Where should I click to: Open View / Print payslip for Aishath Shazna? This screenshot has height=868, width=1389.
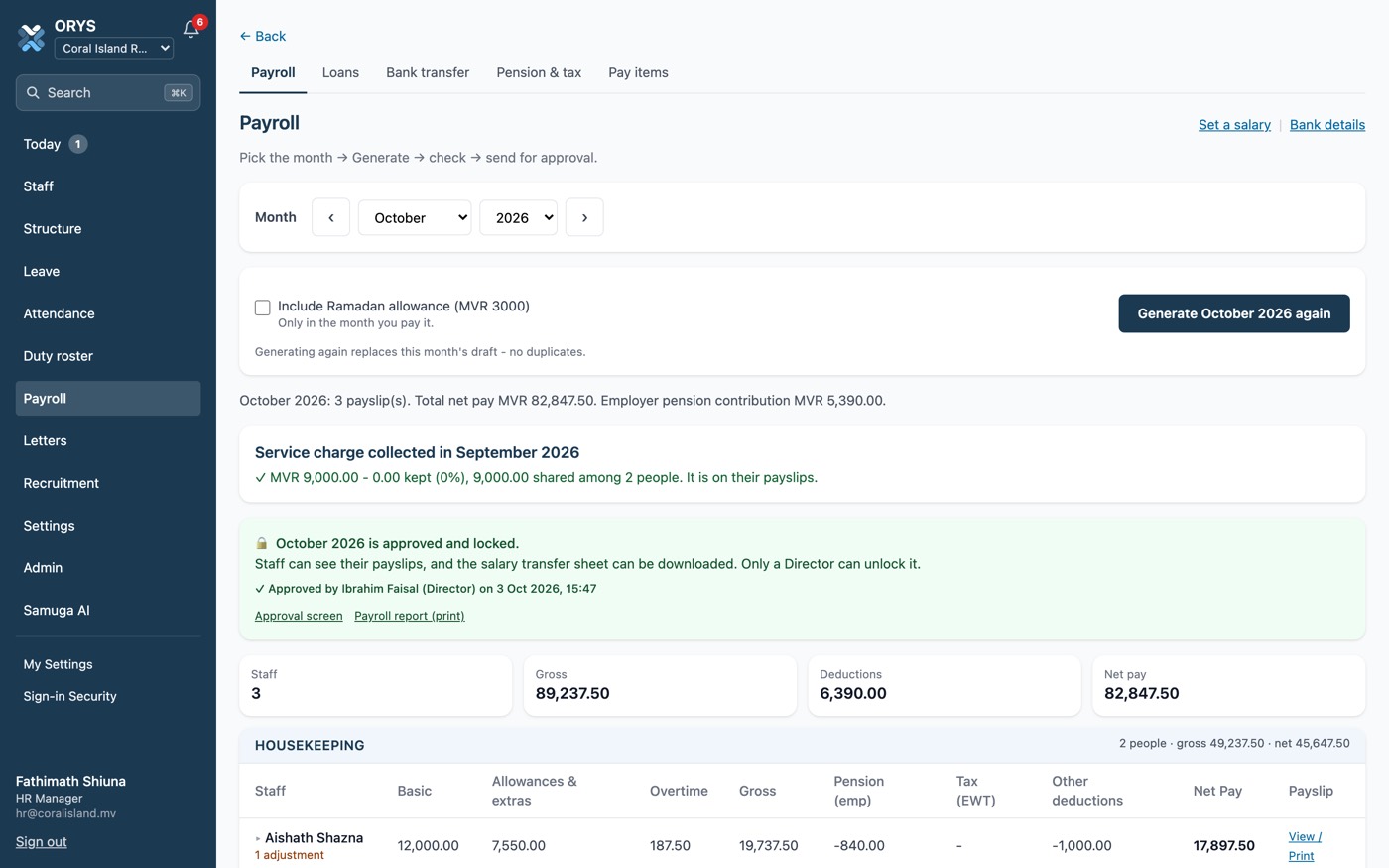pos(1305,846)
